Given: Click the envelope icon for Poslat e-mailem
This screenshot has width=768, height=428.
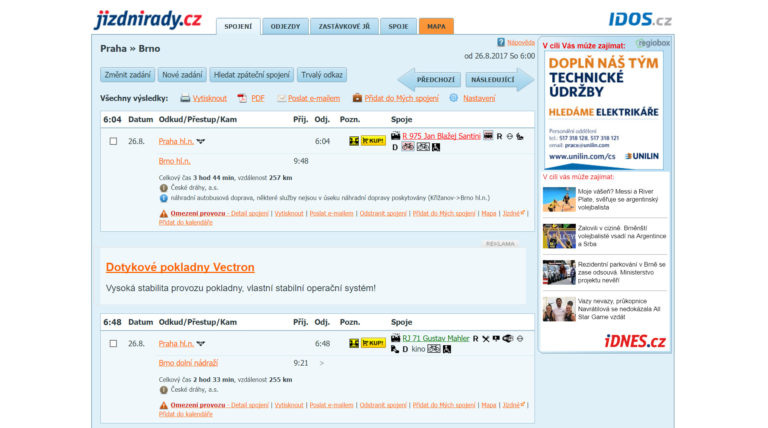Looking at the screenshot, I should click(x=279, y=98).
